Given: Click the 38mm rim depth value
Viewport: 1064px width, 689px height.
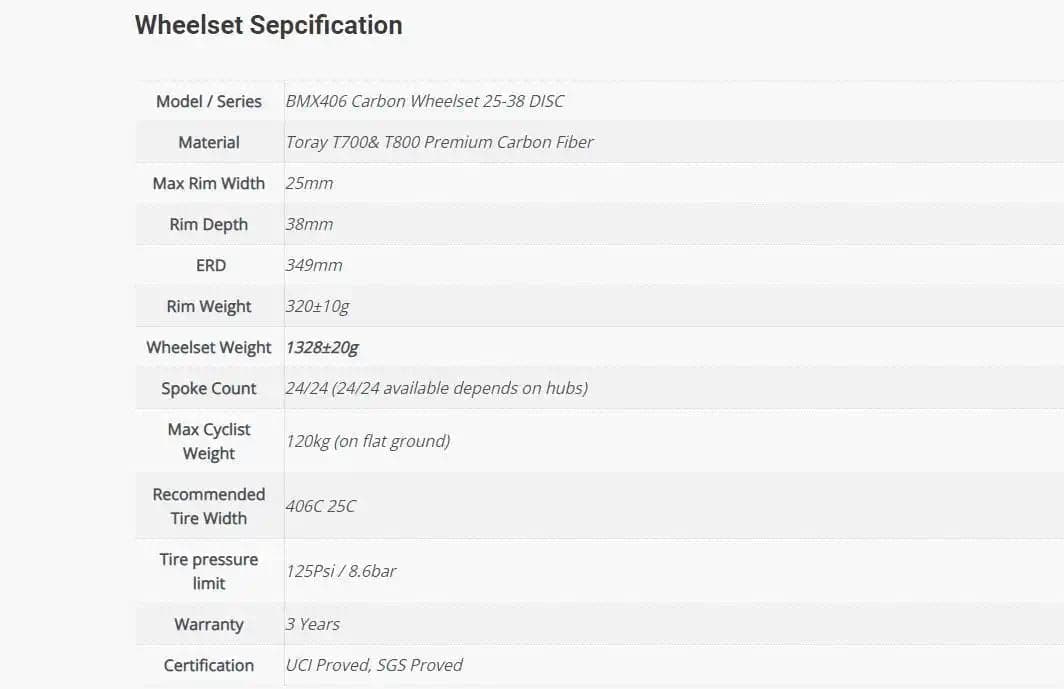Looking at the screenshot, I should pyautogui.click(x=310, y=224).
